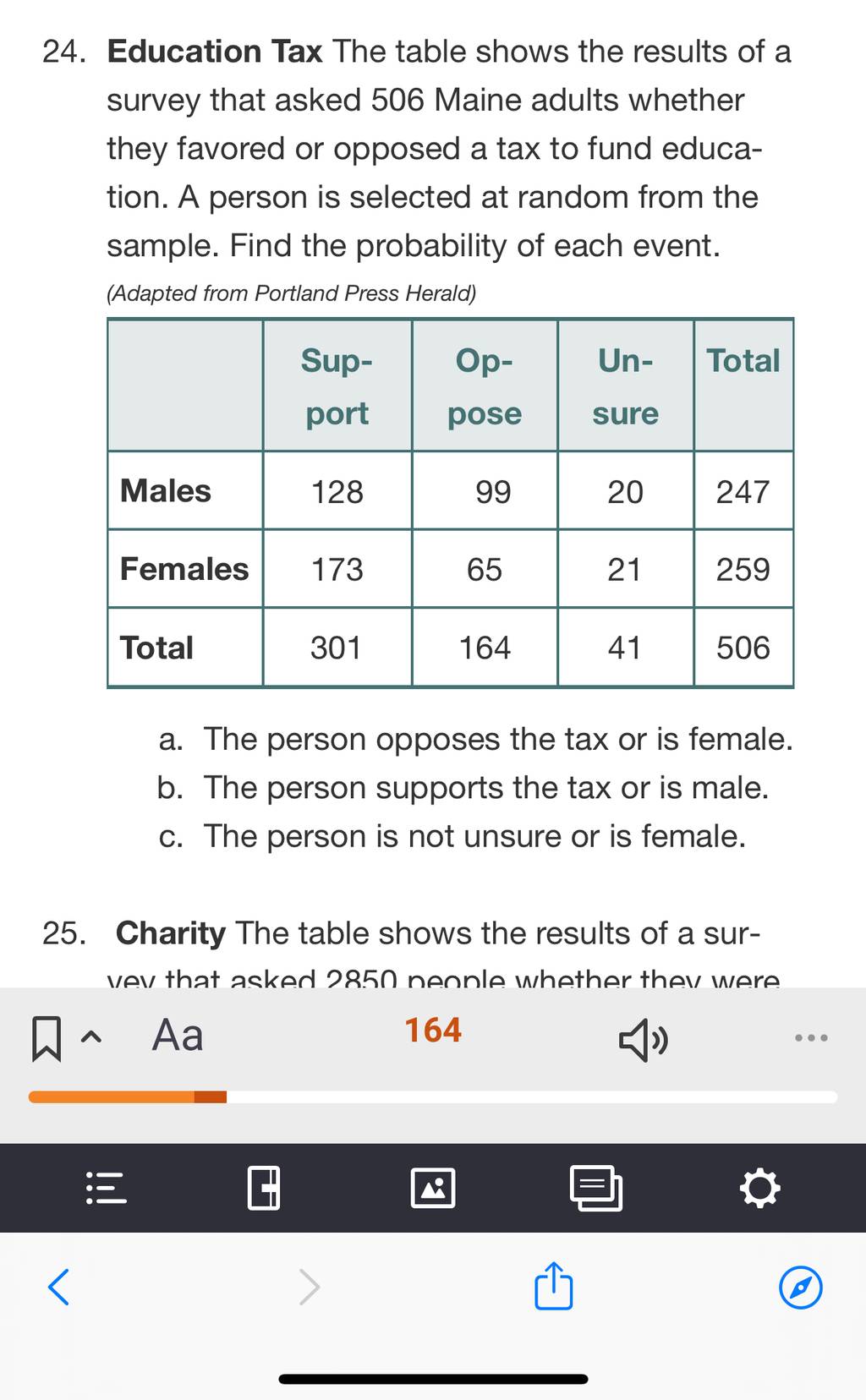
Task: Tap the browser forward arrow
Action: [x=310, y=1287]
